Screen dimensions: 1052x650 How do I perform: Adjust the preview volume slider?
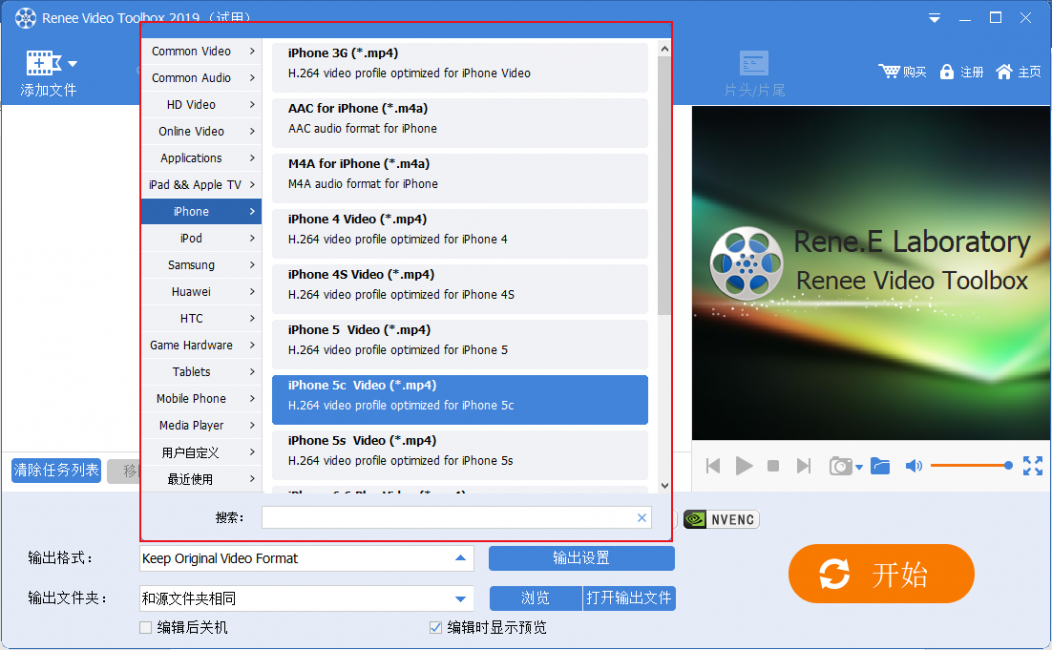coord(971,466)
